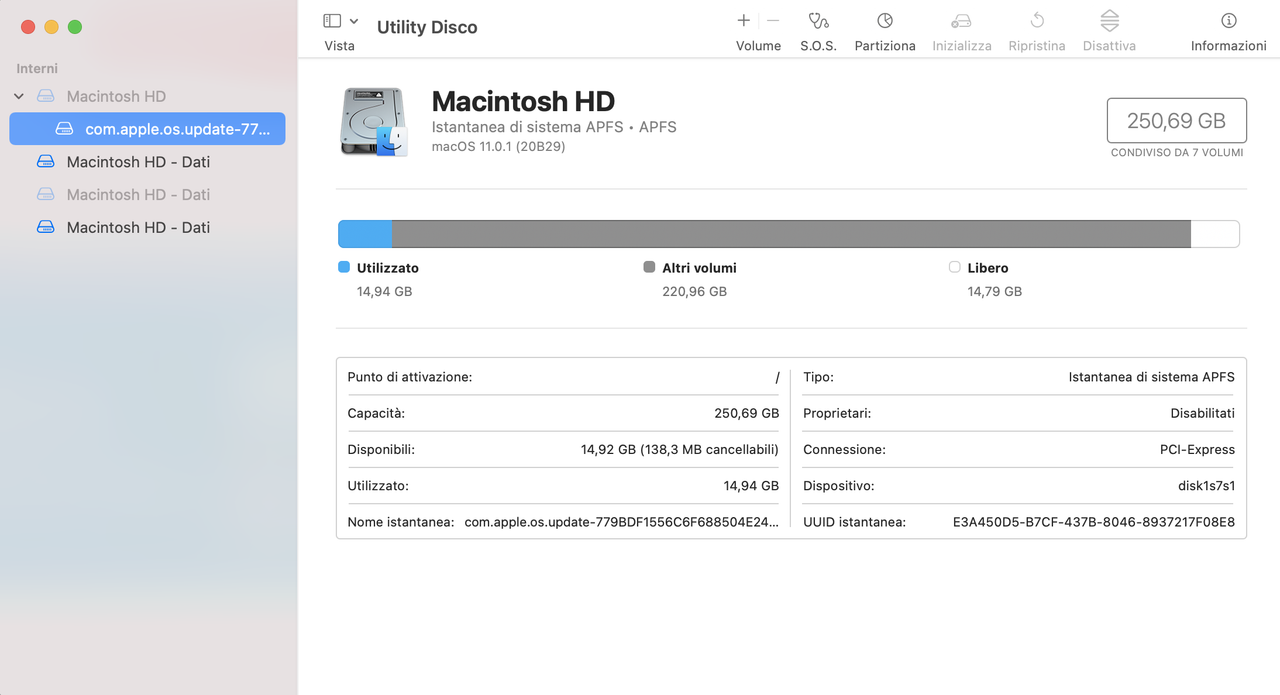The height and width of the screenshot is (695, 1280).
Task: Click the Proprietari Disabilitati value
Action: (1203, 413)
